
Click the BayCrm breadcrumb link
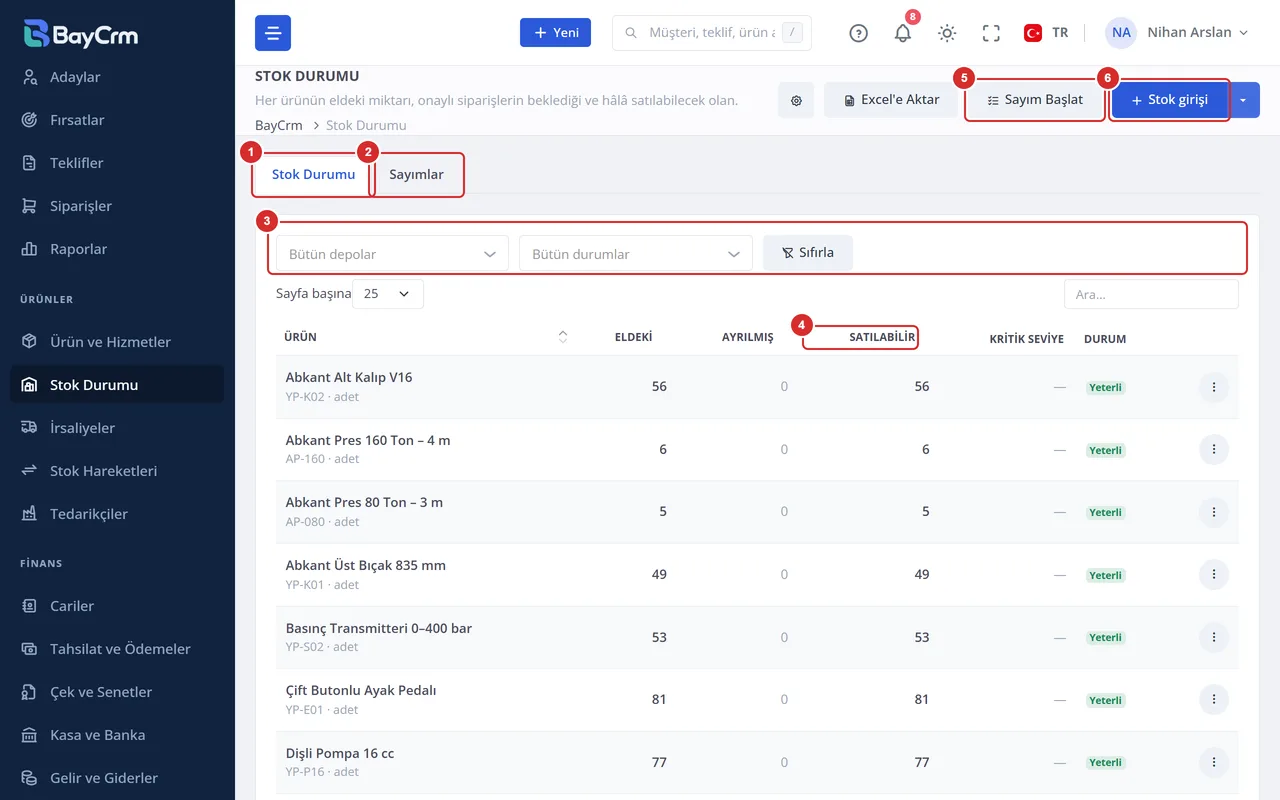(x=279, y=126)
